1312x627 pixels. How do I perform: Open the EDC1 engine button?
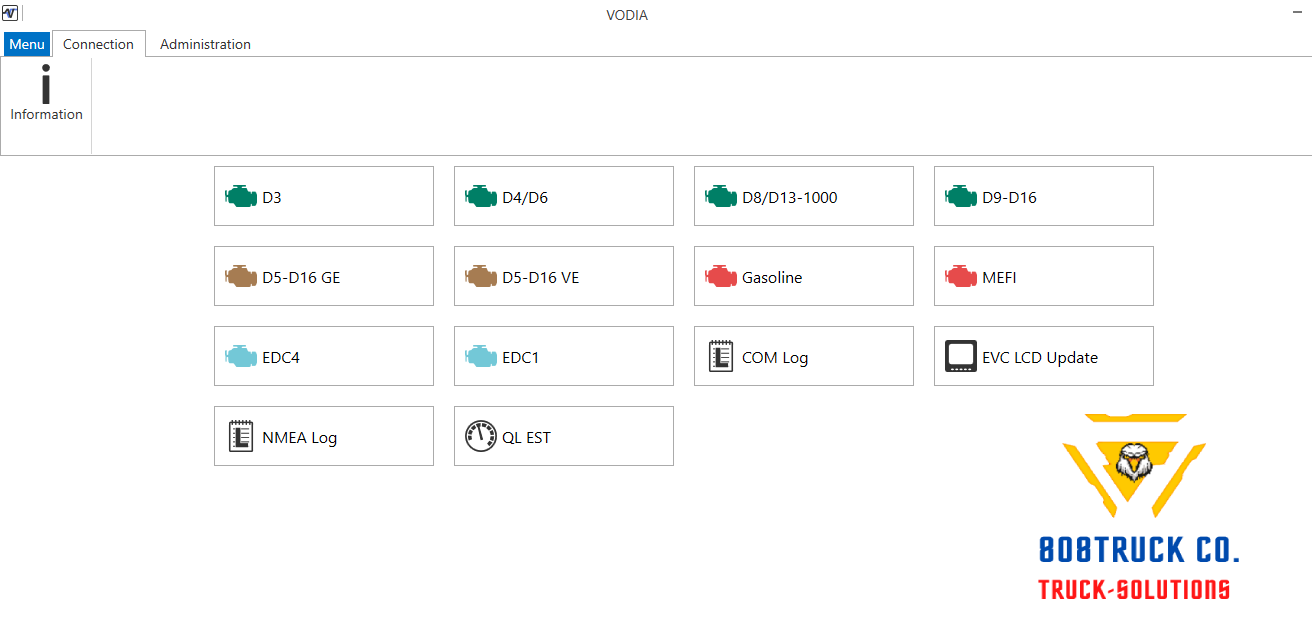pyautogui.click(x=563, y=356)
